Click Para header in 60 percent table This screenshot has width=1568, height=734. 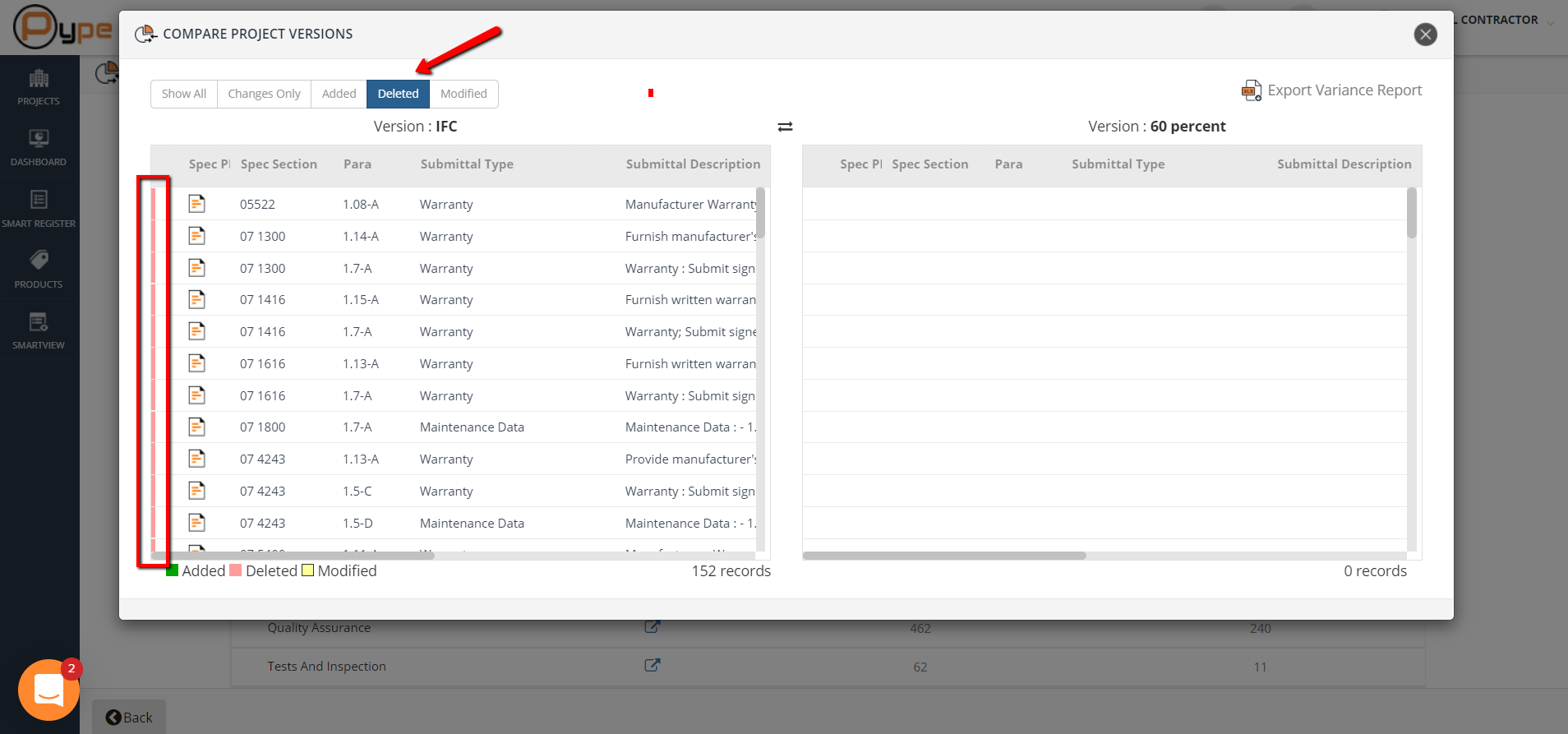pos(1008,164)
